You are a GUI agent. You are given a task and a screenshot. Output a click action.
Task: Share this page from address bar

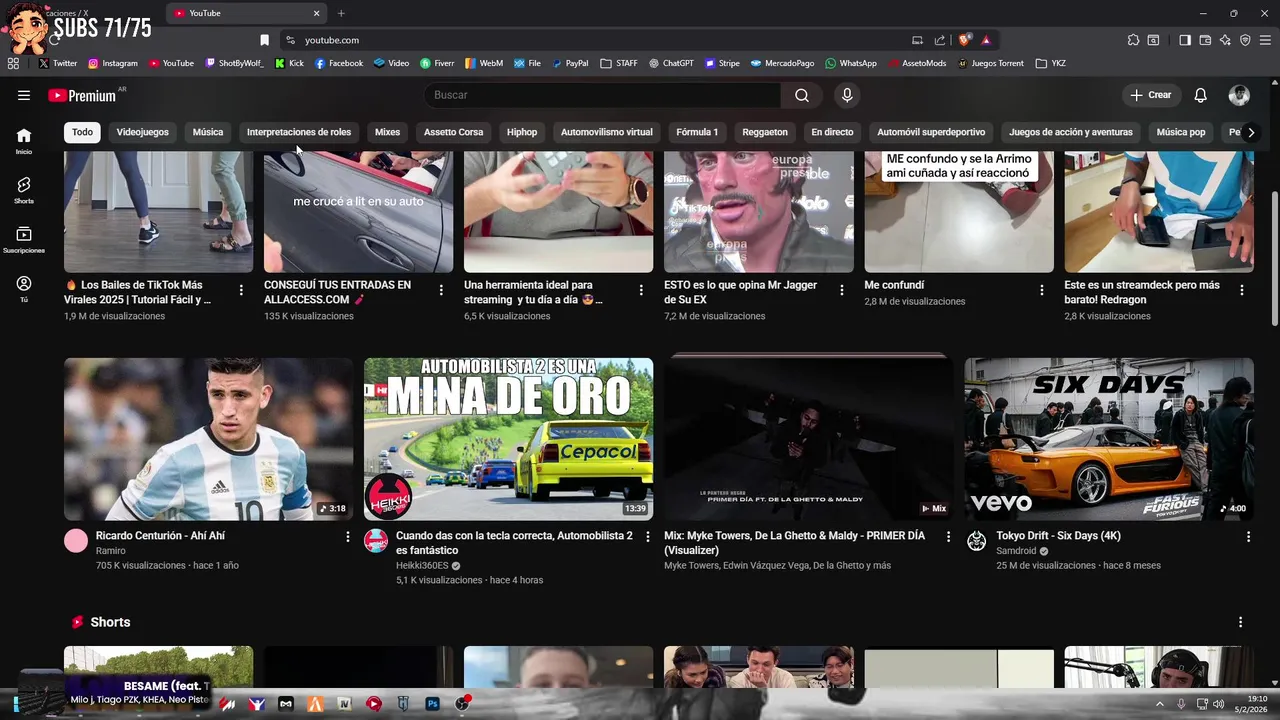[940, 40]
